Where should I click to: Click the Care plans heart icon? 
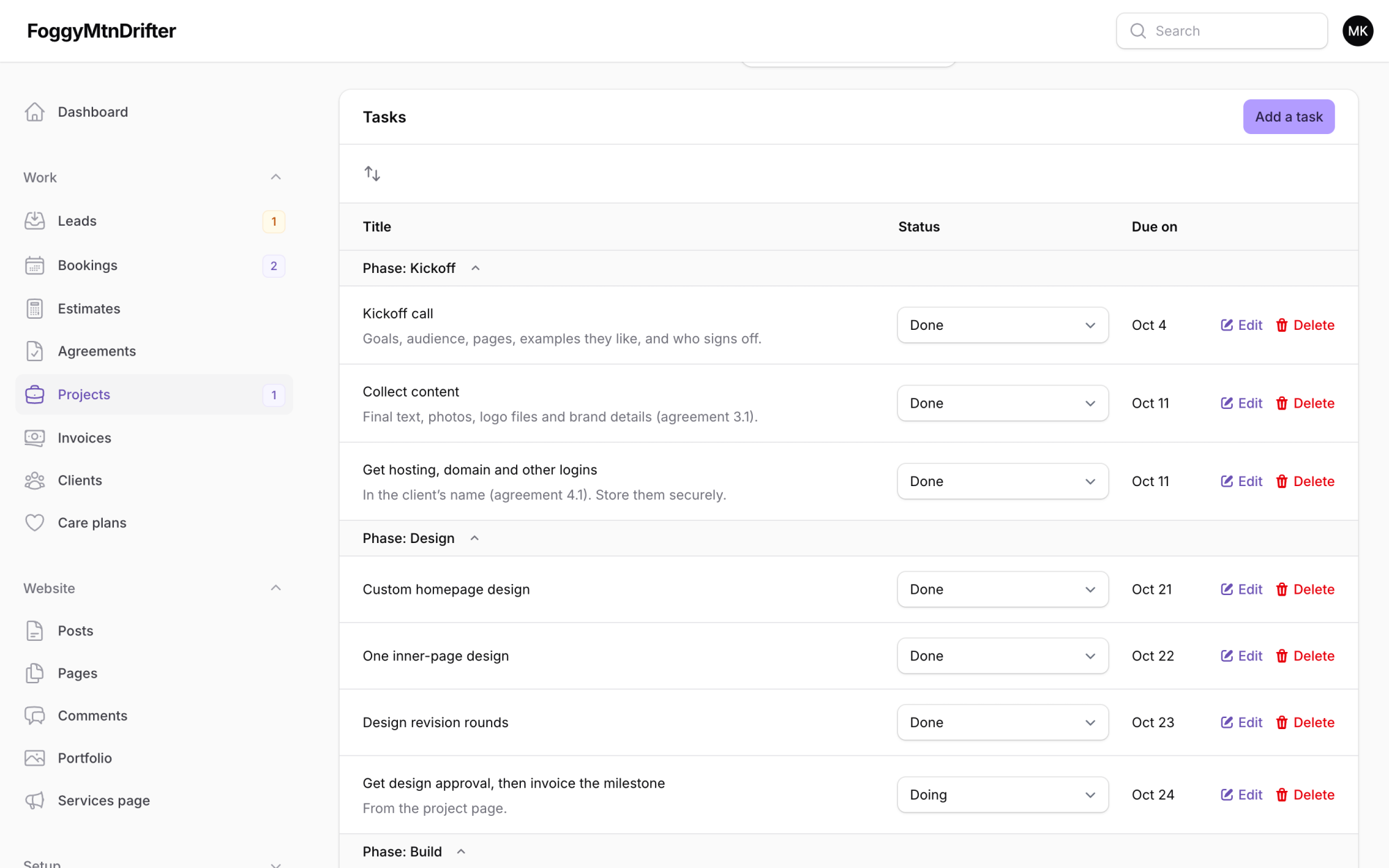click(35, 523)
